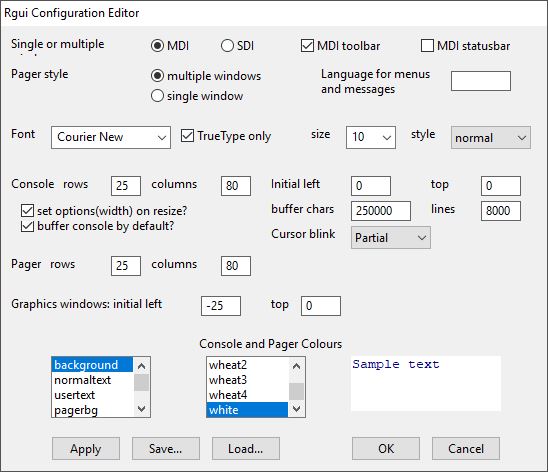Viewport: 548px width, 472px height.
Task: Select wheat3 in the colour list
Action: tap(247, 380)
